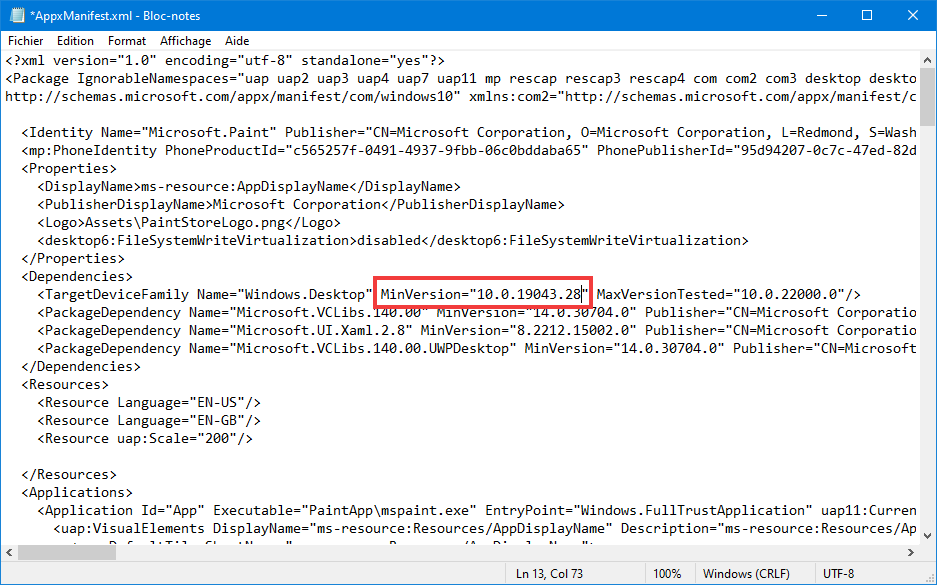Image resolution: width=937 pixels, height=585 pixels.
Task: Maximize the Bloc-notes window
Action: [867, 16]
